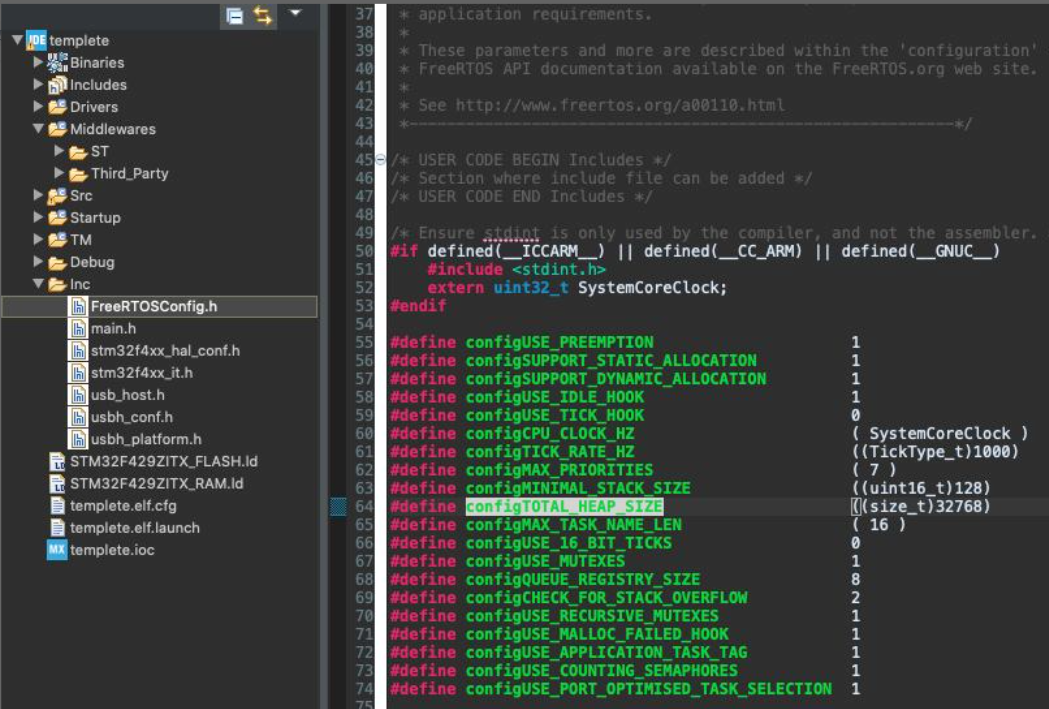
Task: Click the templete IDE project icon
Action: (37, 40)
